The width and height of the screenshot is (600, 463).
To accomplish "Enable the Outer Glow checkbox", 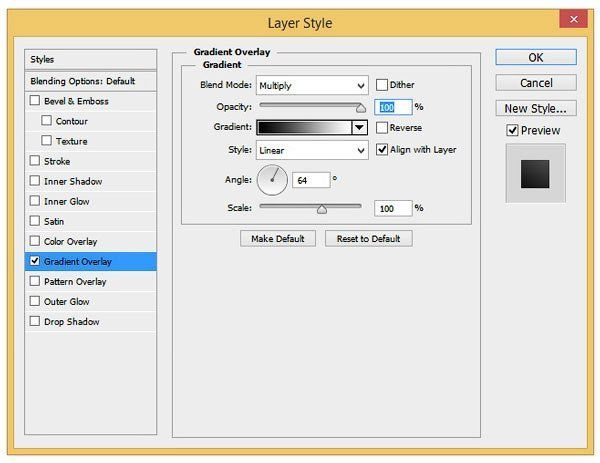I will click(35, 301).
